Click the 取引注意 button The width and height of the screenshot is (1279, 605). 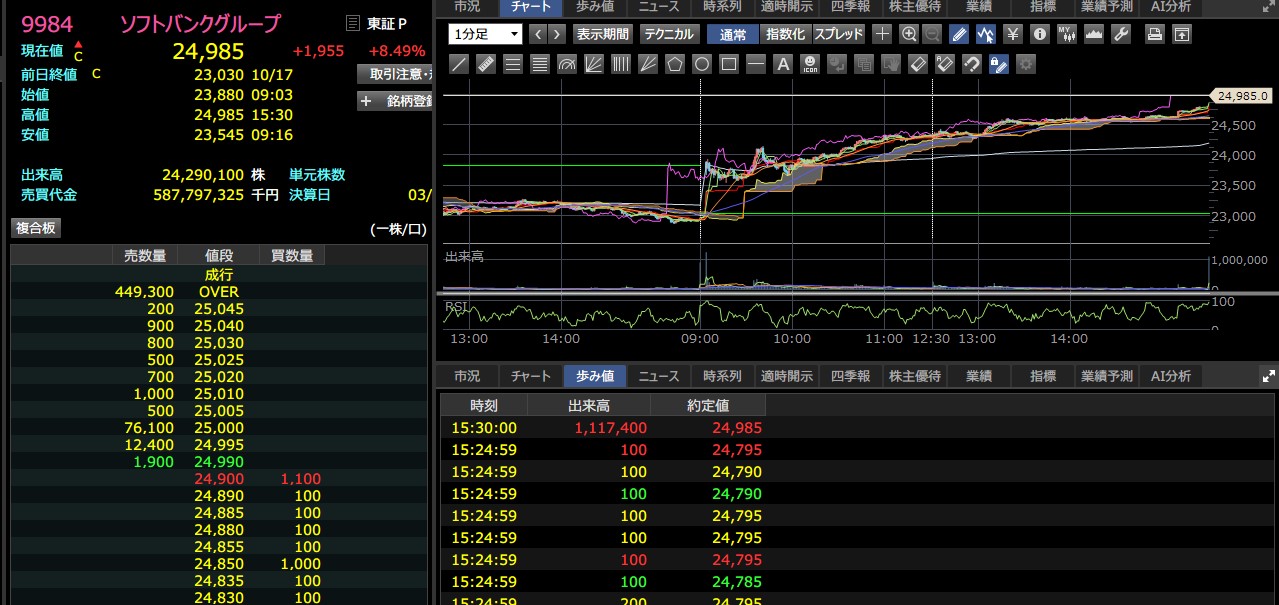click(x=394, y=74)
